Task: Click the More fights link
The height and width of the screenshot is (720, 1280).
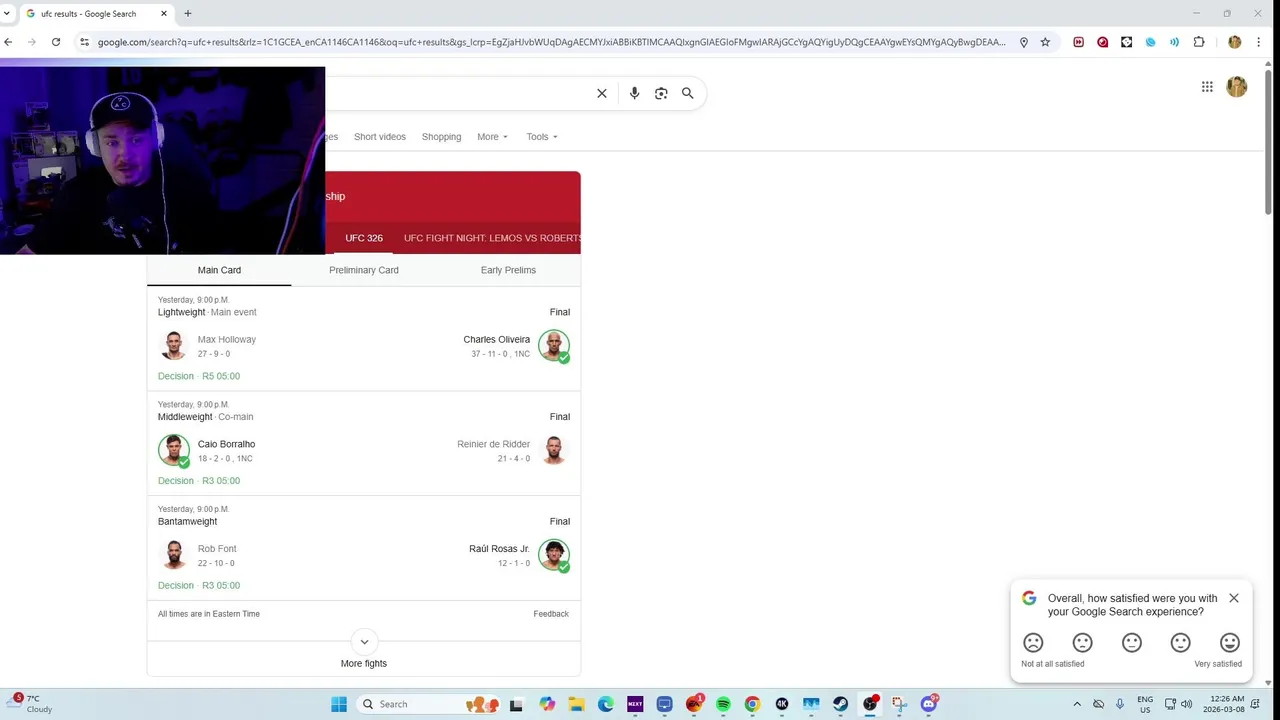Action: click(364, 663)
